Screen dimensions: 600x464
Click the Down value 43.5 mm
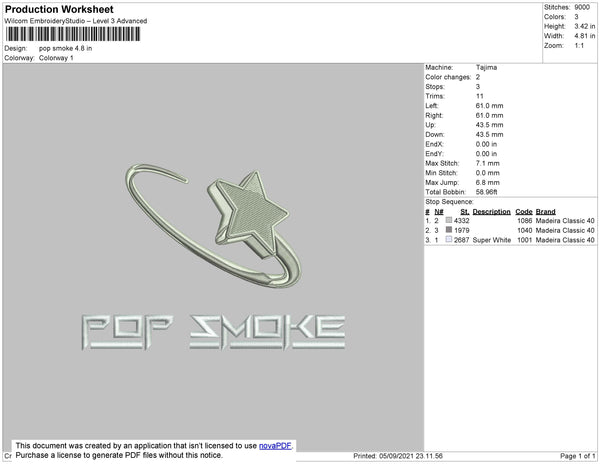coord(489,134)
